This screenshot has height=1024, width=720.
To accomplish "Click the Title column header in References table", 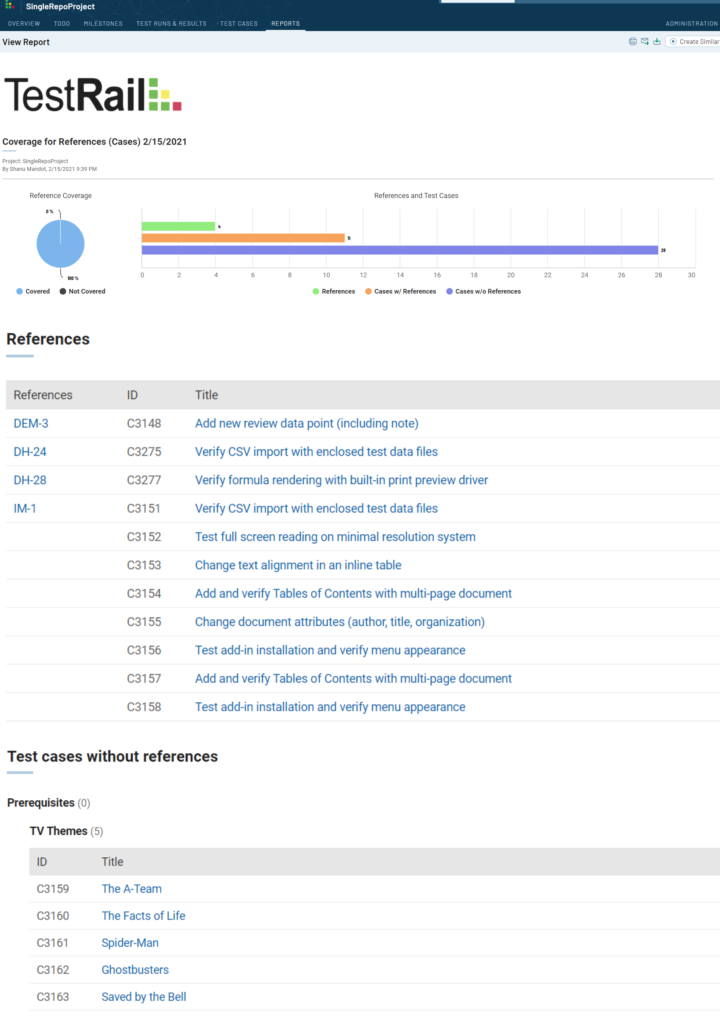I will pyautogui.click(x=206, y=395).
